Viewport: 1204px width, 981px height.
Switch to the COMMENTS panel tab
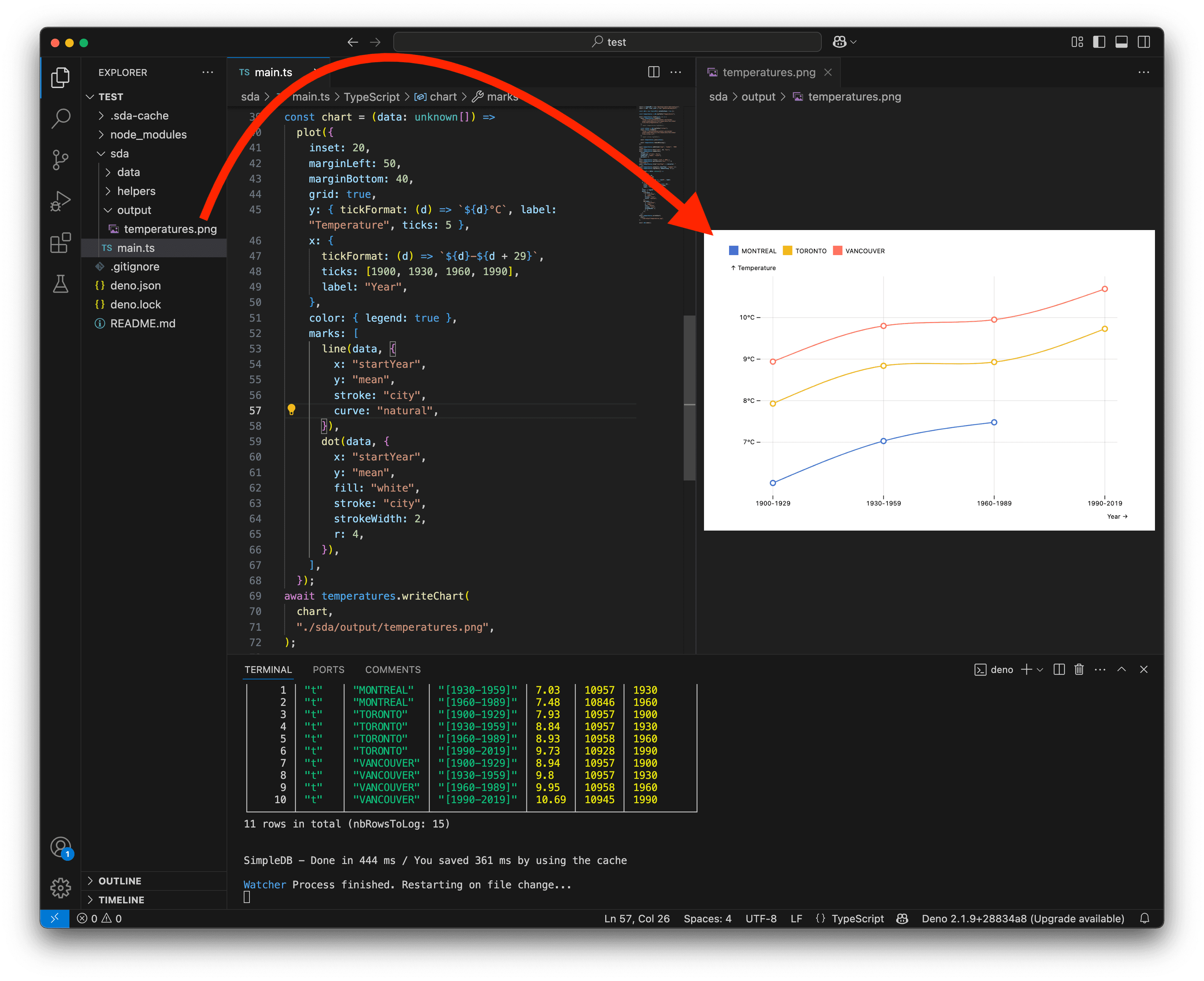tap(393, 669)
